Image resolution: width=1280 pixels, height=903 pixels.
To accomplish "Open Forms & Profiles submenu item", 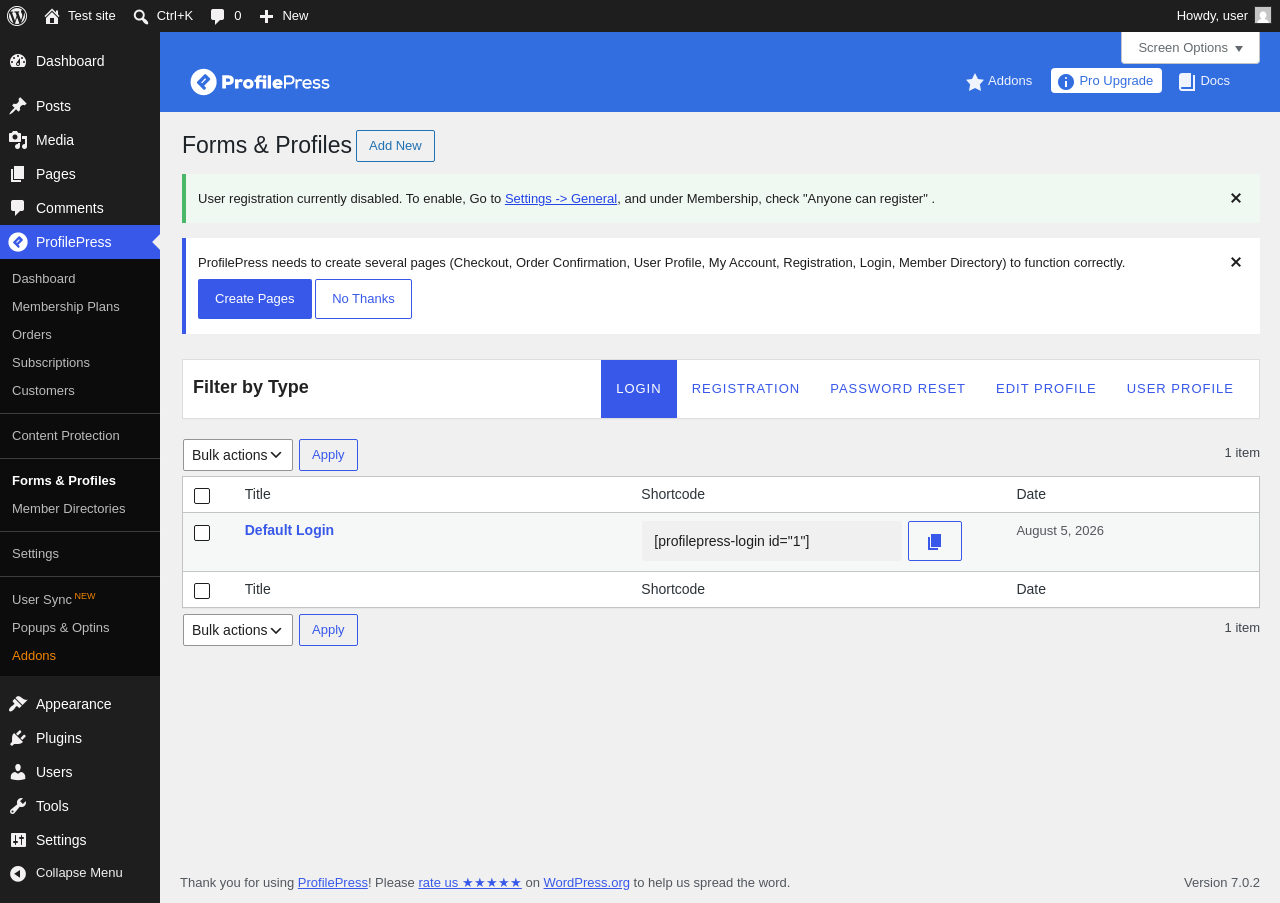I will pyautogui.click(x=80, y=481).
